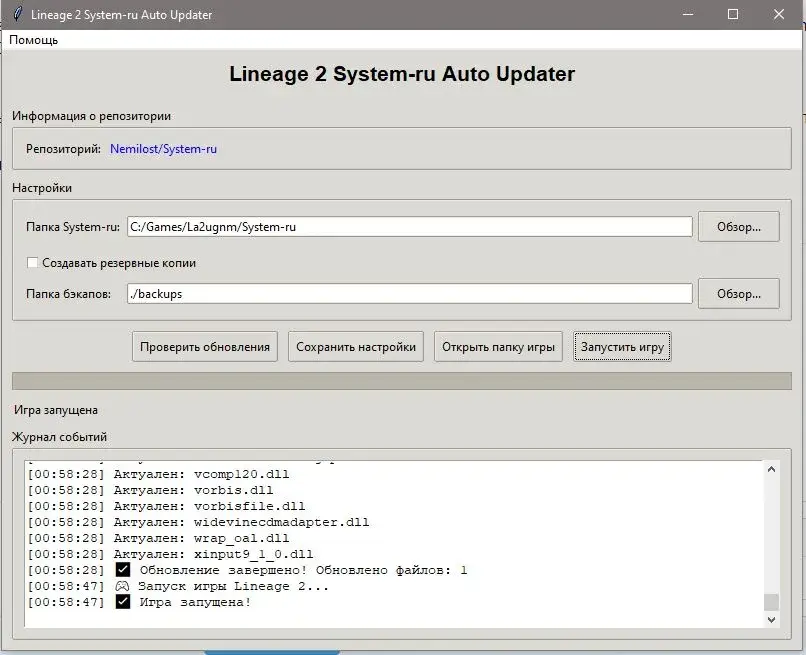Select log line wrap_oal.dll
The height and width of the screenshot is (655, 806).
158,538
